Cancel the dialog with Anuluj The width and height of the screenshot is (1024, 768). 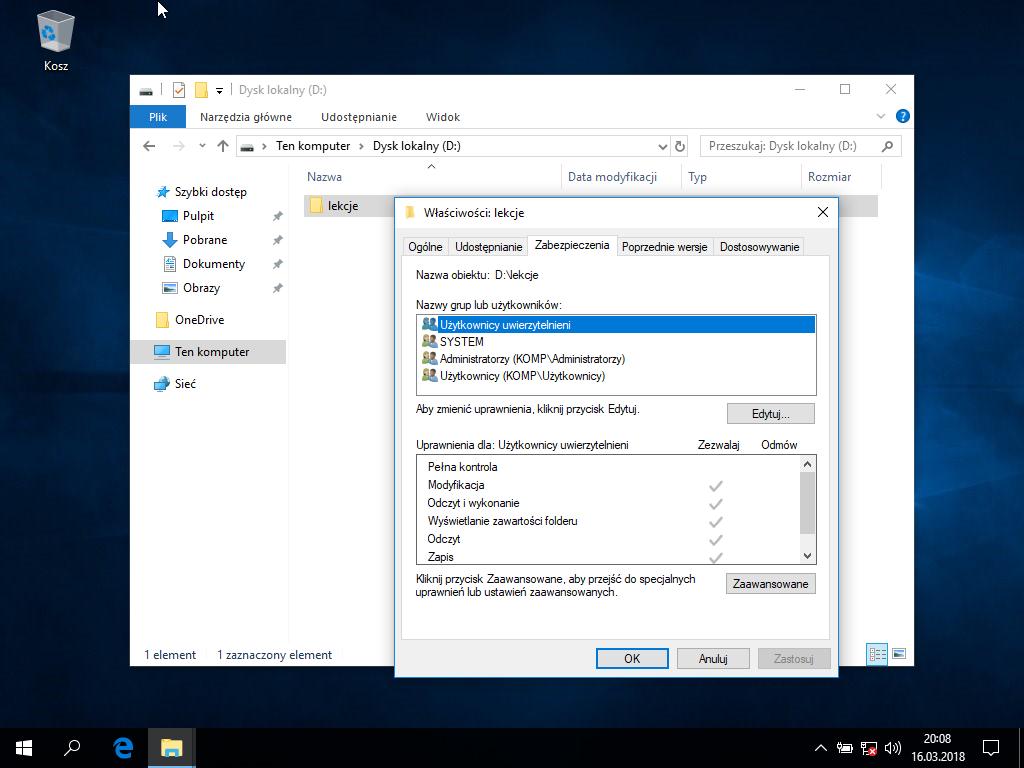click(713, 658)
